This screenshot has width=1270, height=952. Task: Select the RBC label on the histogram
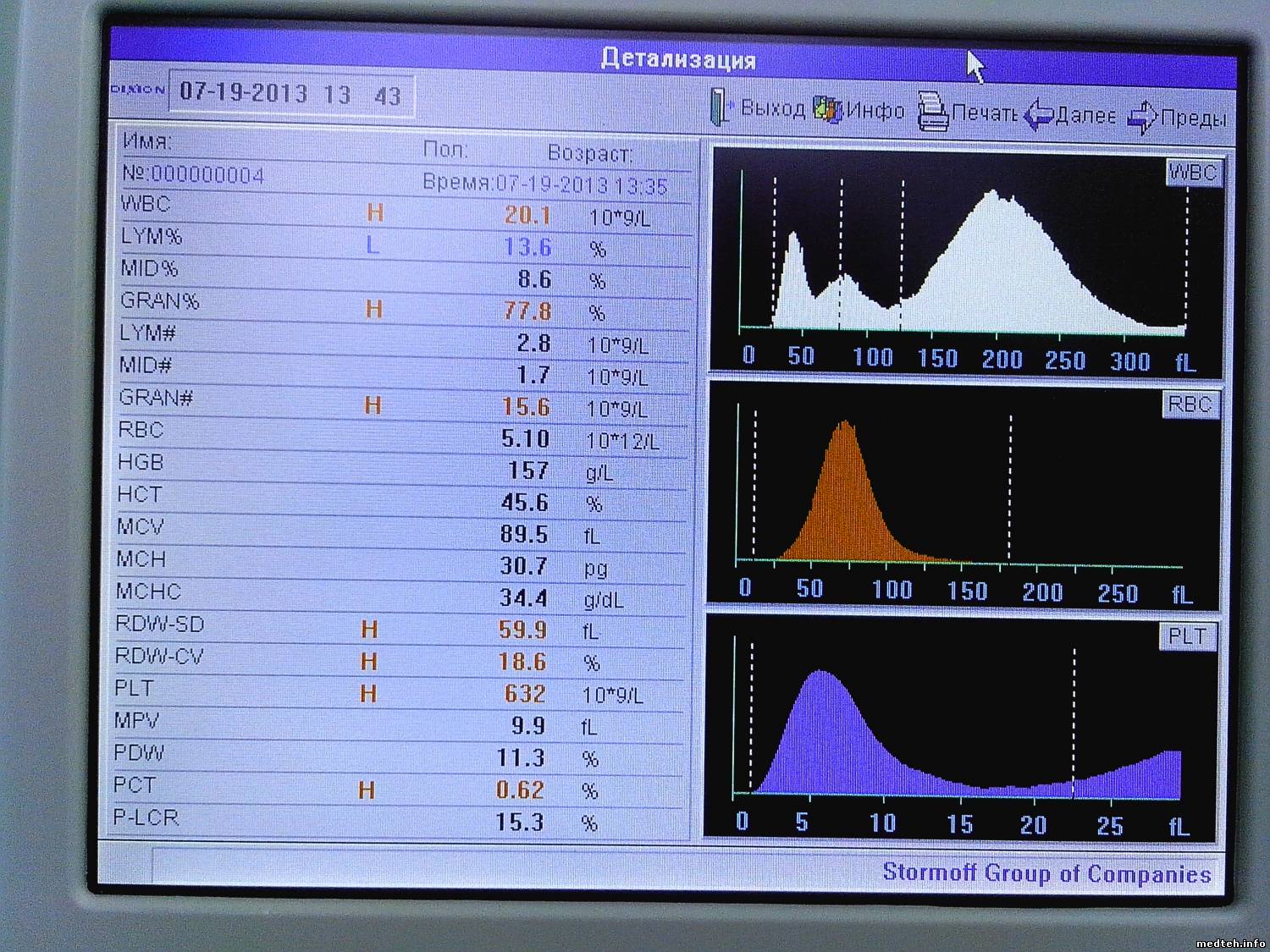[x=1190, y=404]
